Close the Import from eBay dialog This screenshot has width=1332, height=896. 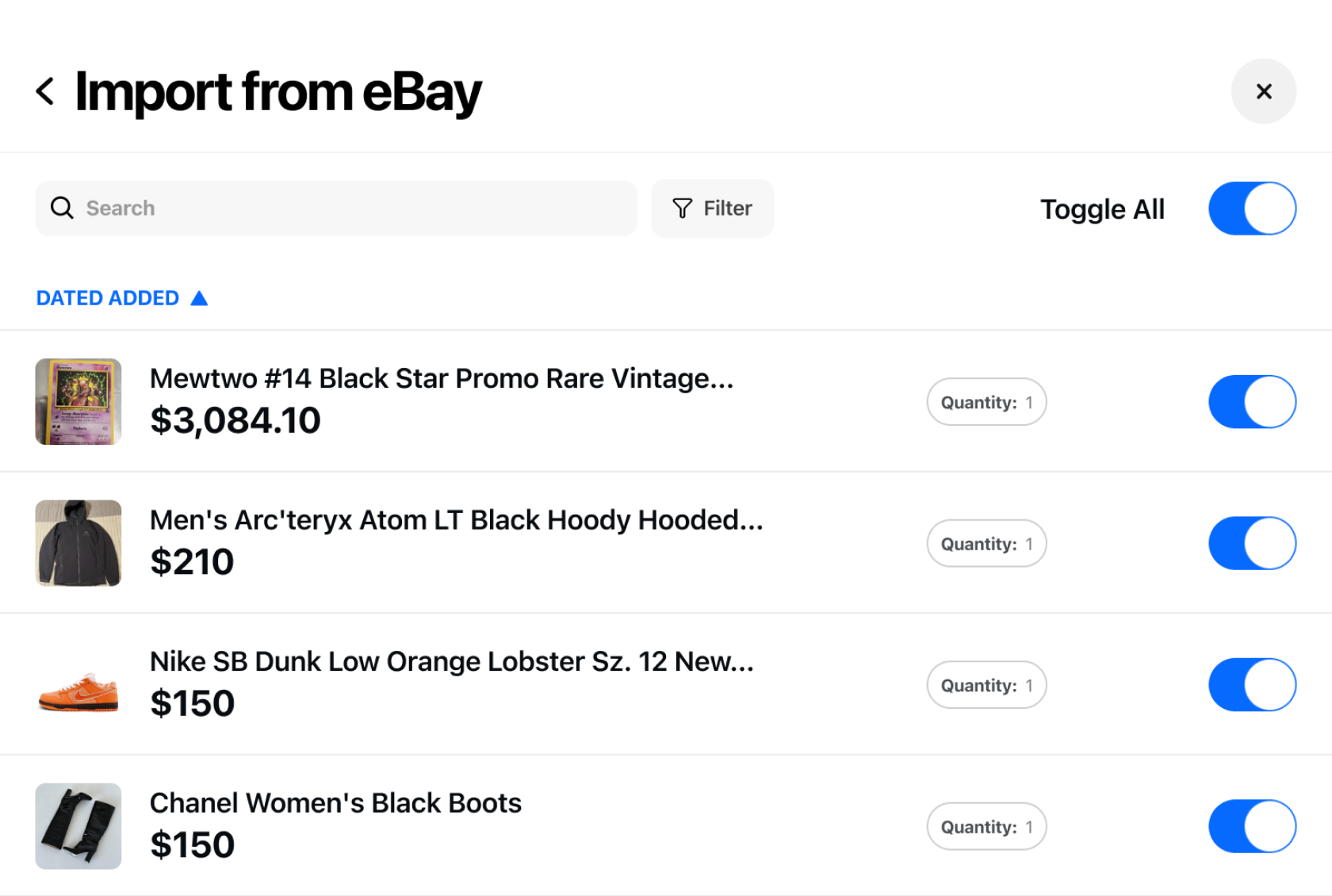click(1264, 91)
